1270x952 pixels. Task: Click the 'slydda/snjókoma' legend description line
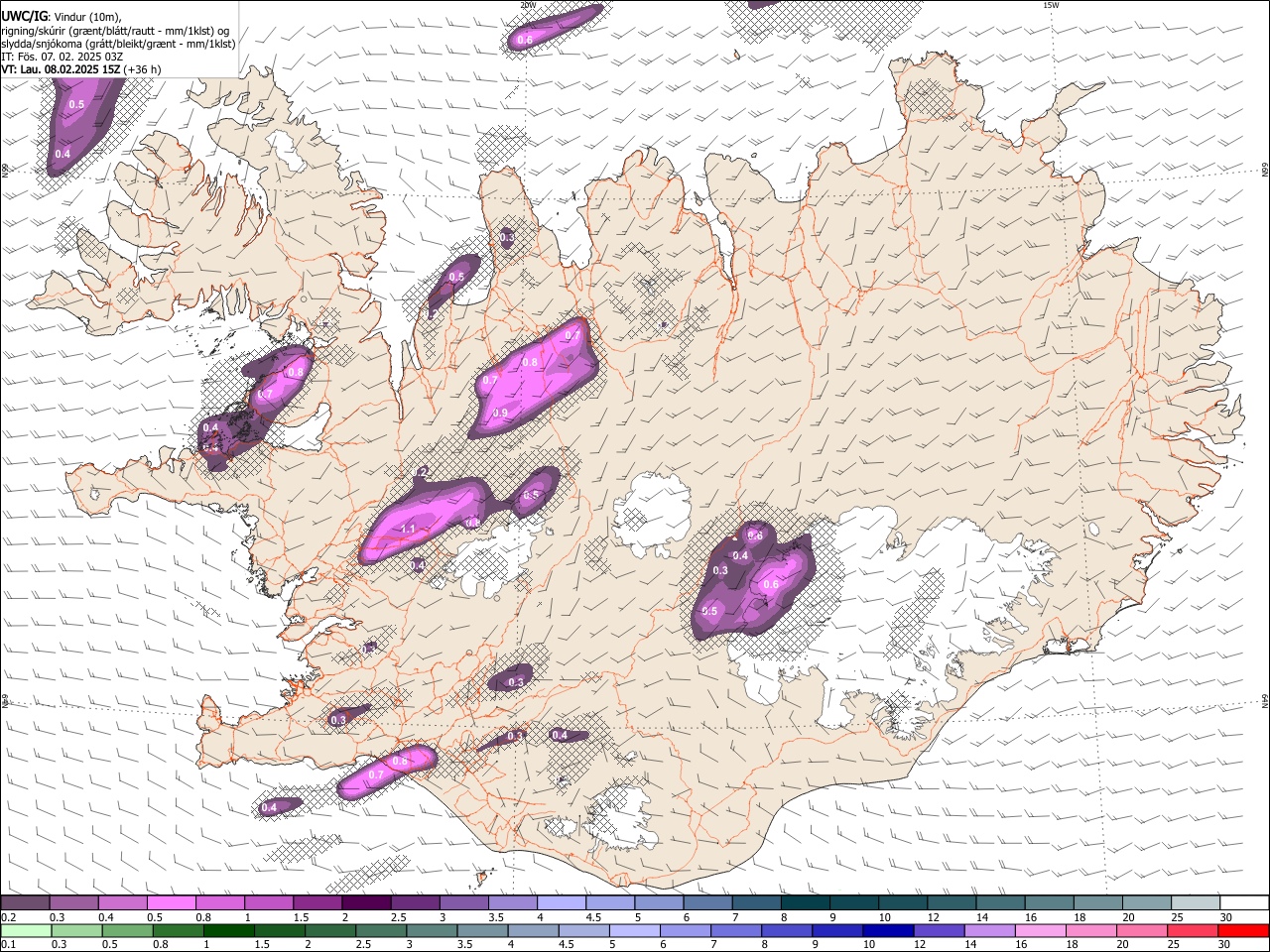[118, 44]
